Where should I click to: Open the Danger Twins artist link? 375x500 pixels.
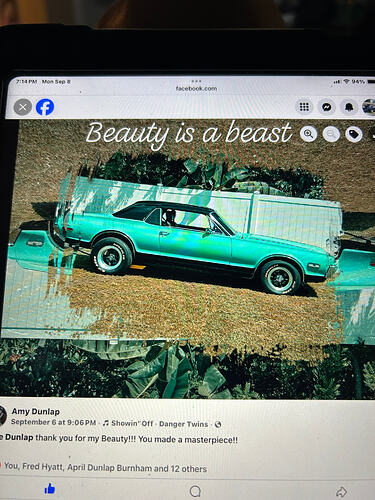click(x=184, y=424)
